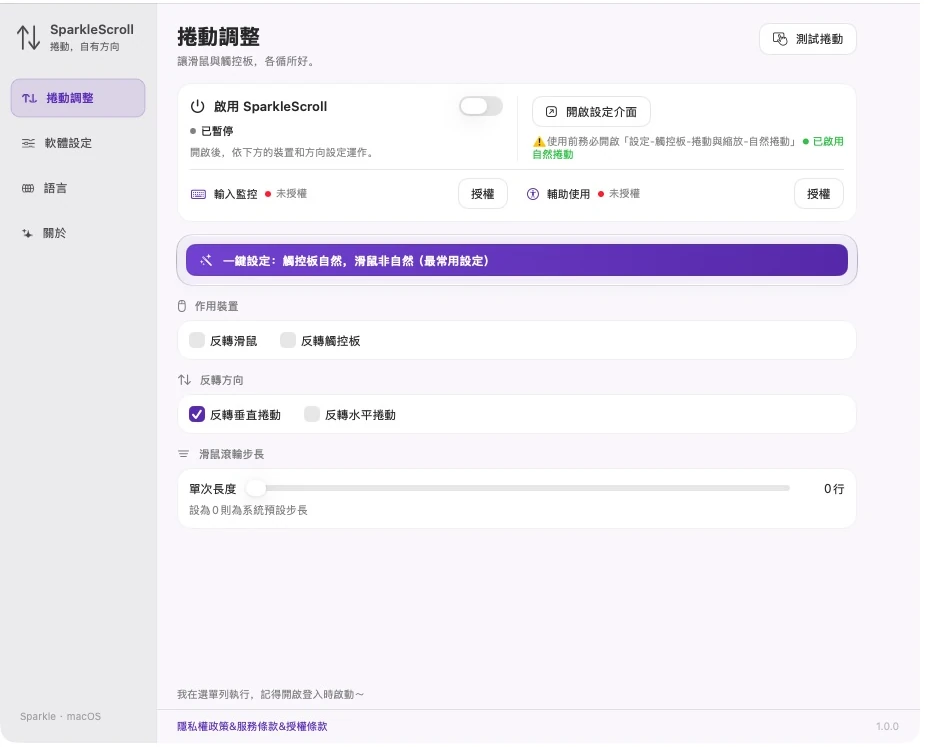The width and height of the screenshot is (928, 747).
Task: Click the globe icon beside 語言
Action: (28, 188)
